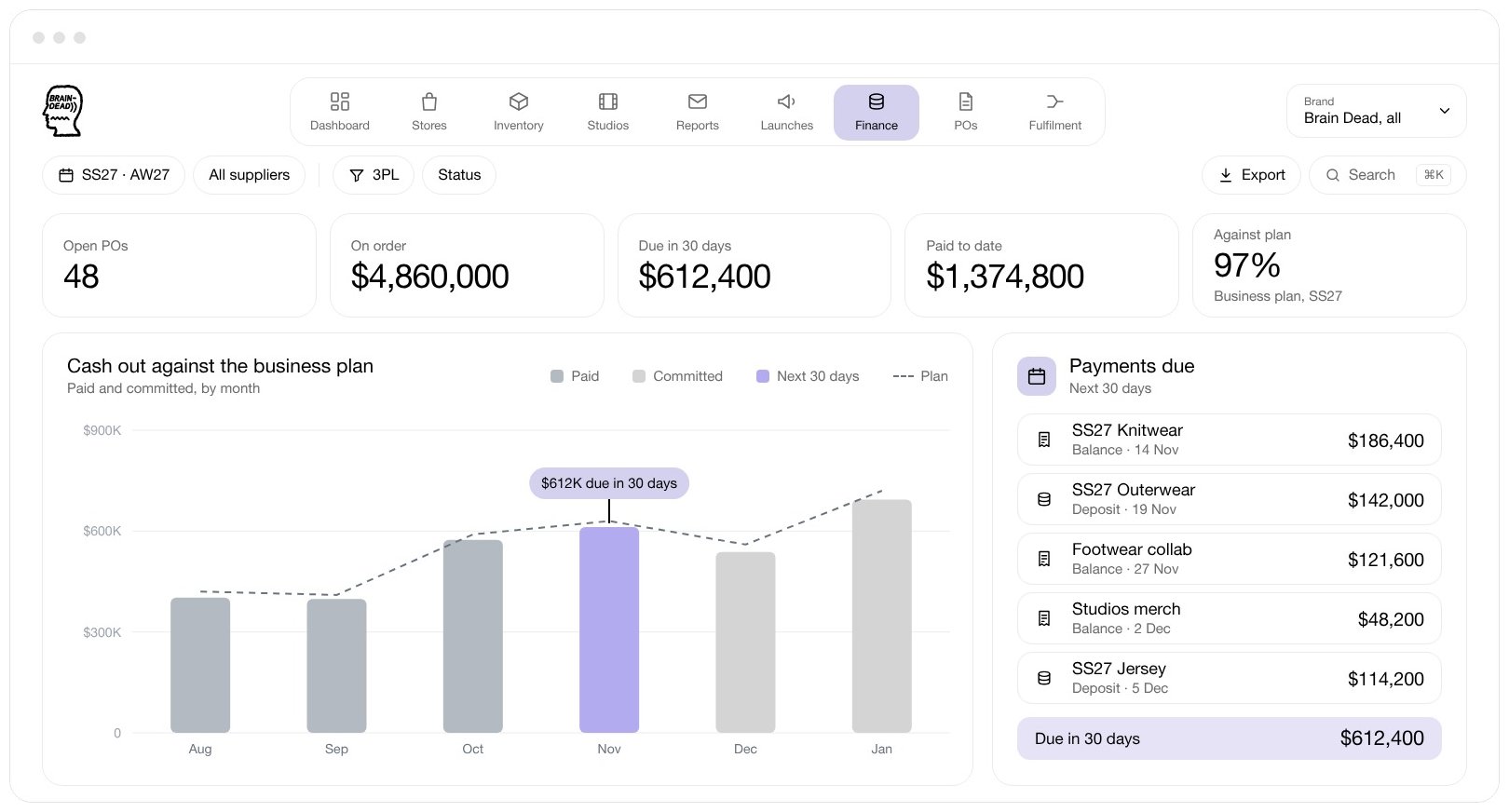Click the receipt icon on SS27 Knitwear row
Viewport: 1509px width, 812px height.
pos(1044,440)
